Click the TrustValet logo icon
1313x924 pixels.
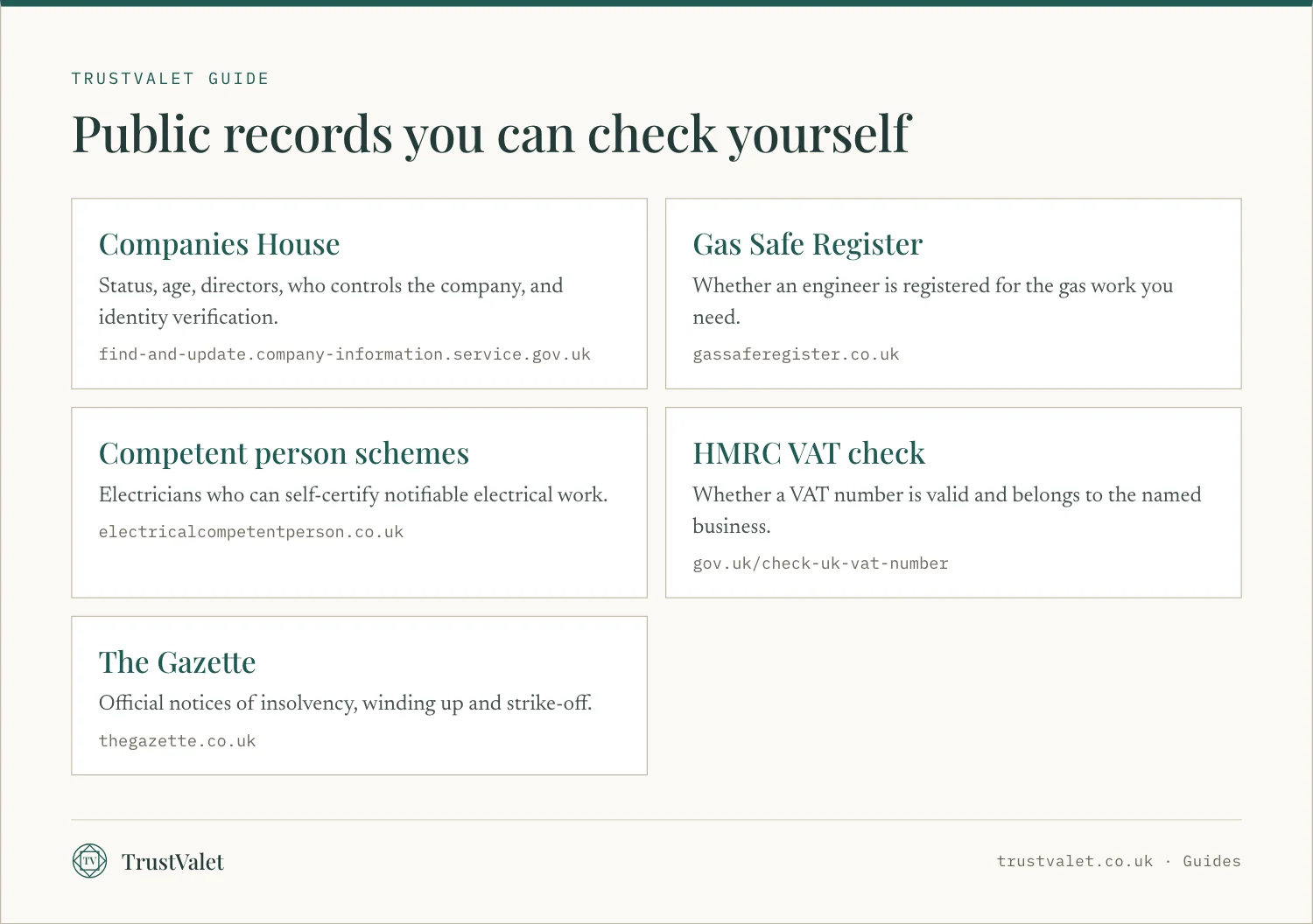[89, 861]
